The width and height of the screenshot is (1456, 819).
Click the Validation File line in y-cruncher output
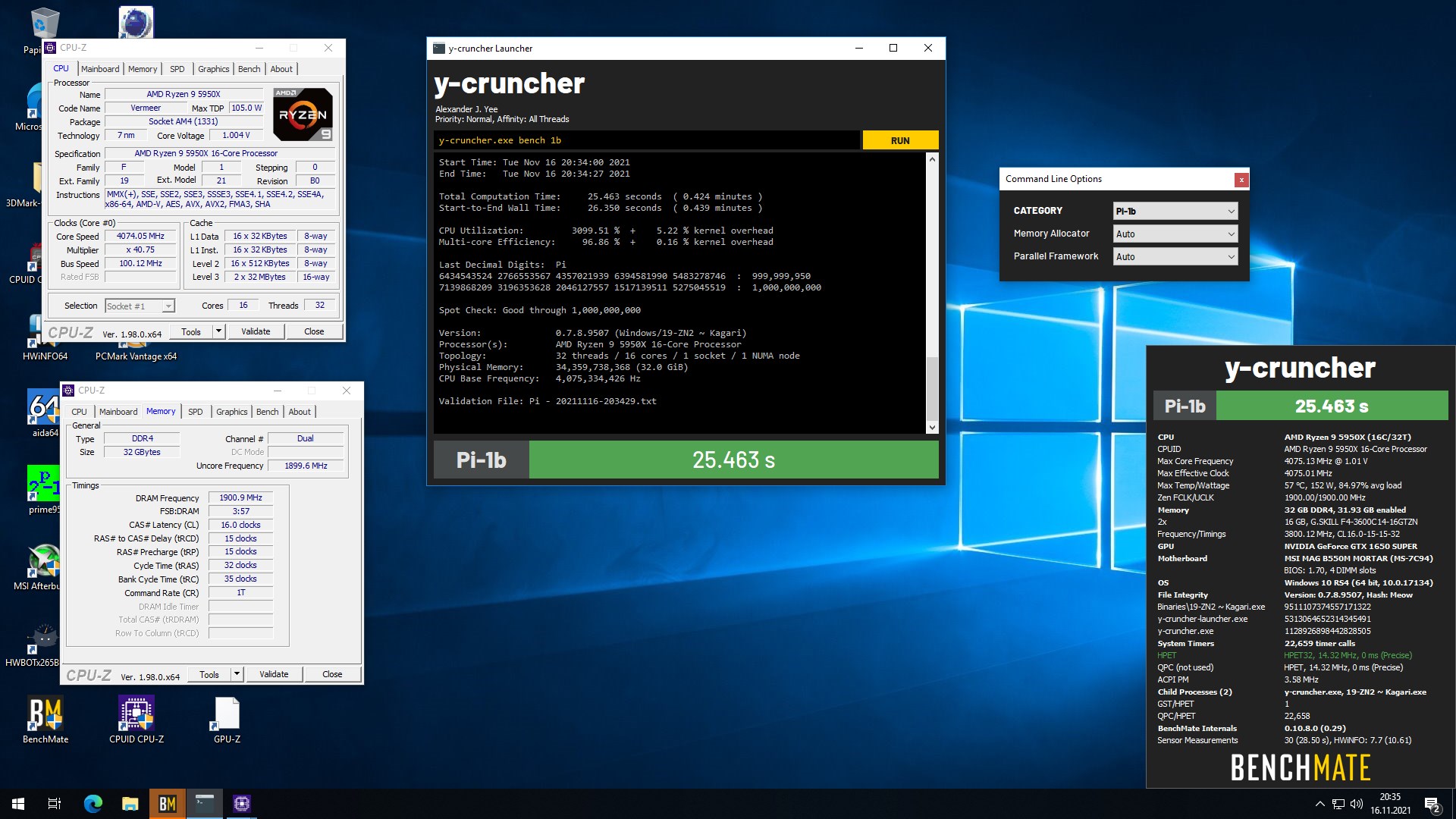[548, 401]
